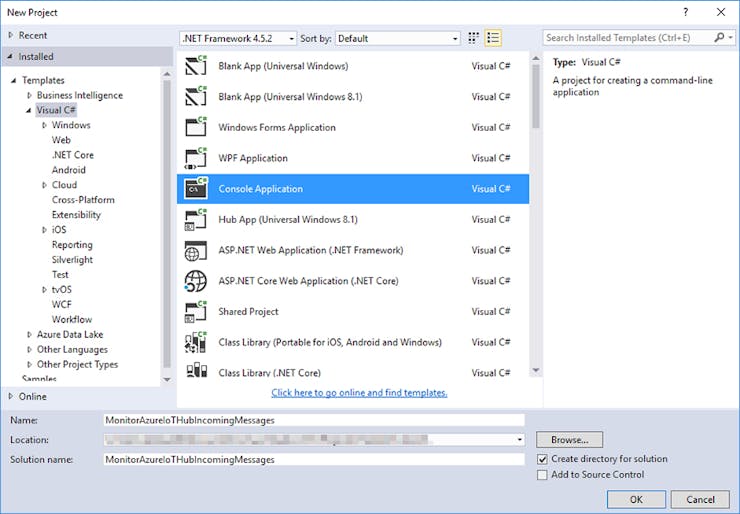The width and height of the screenshot is (740, 514).
Task: Select the Workflow category
Action: [72, 320]
